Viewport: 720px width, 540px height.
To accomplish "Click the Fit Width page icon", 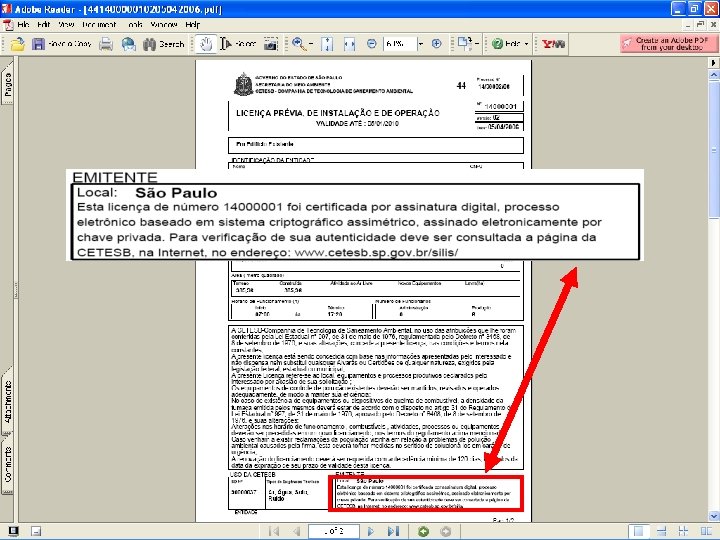I will coord(349,44).
